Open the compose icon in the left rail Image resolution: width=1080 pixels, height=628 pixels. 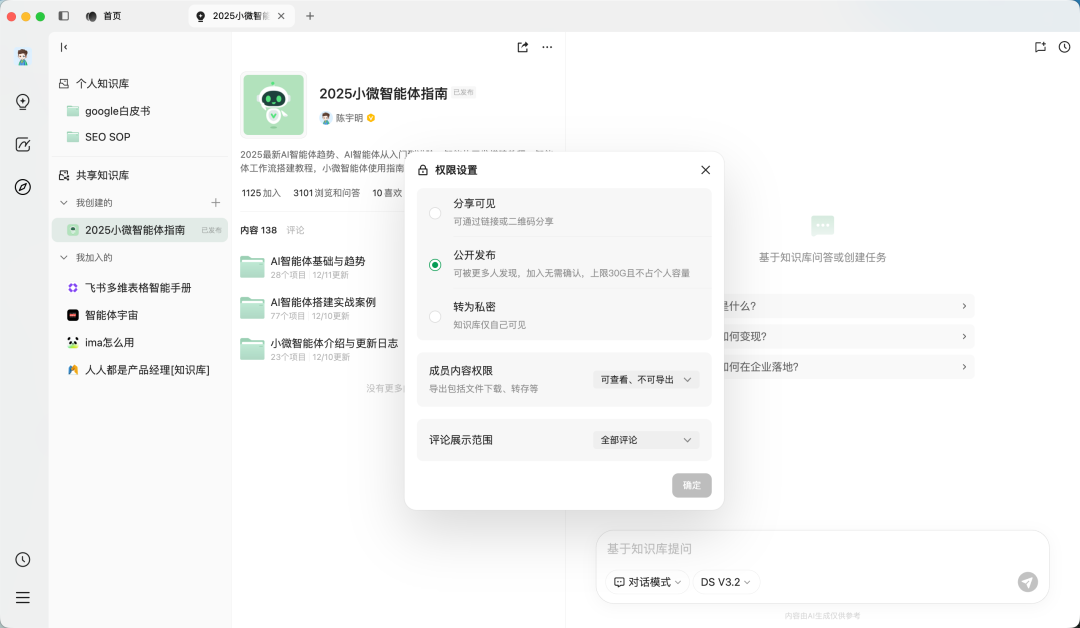tap(22, 144)
